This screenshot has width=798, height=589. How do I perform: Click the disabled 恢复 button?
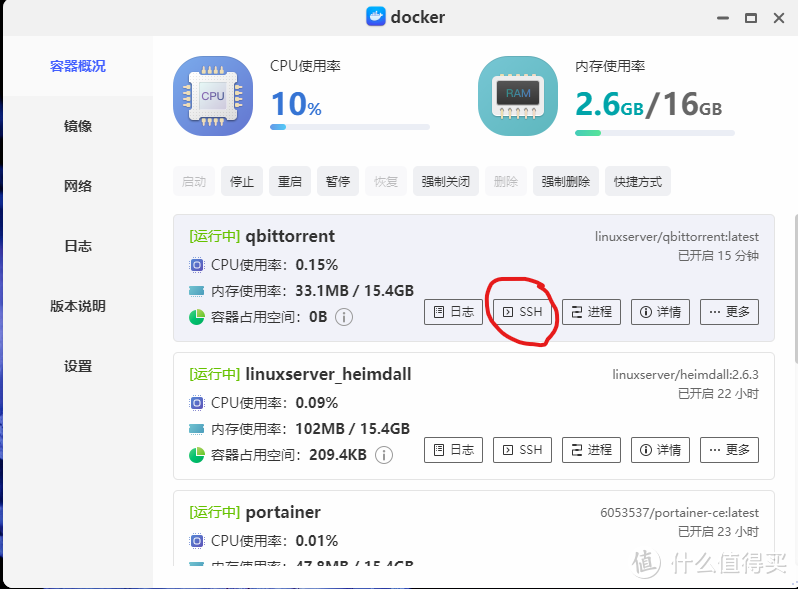[x=386, y=181]
